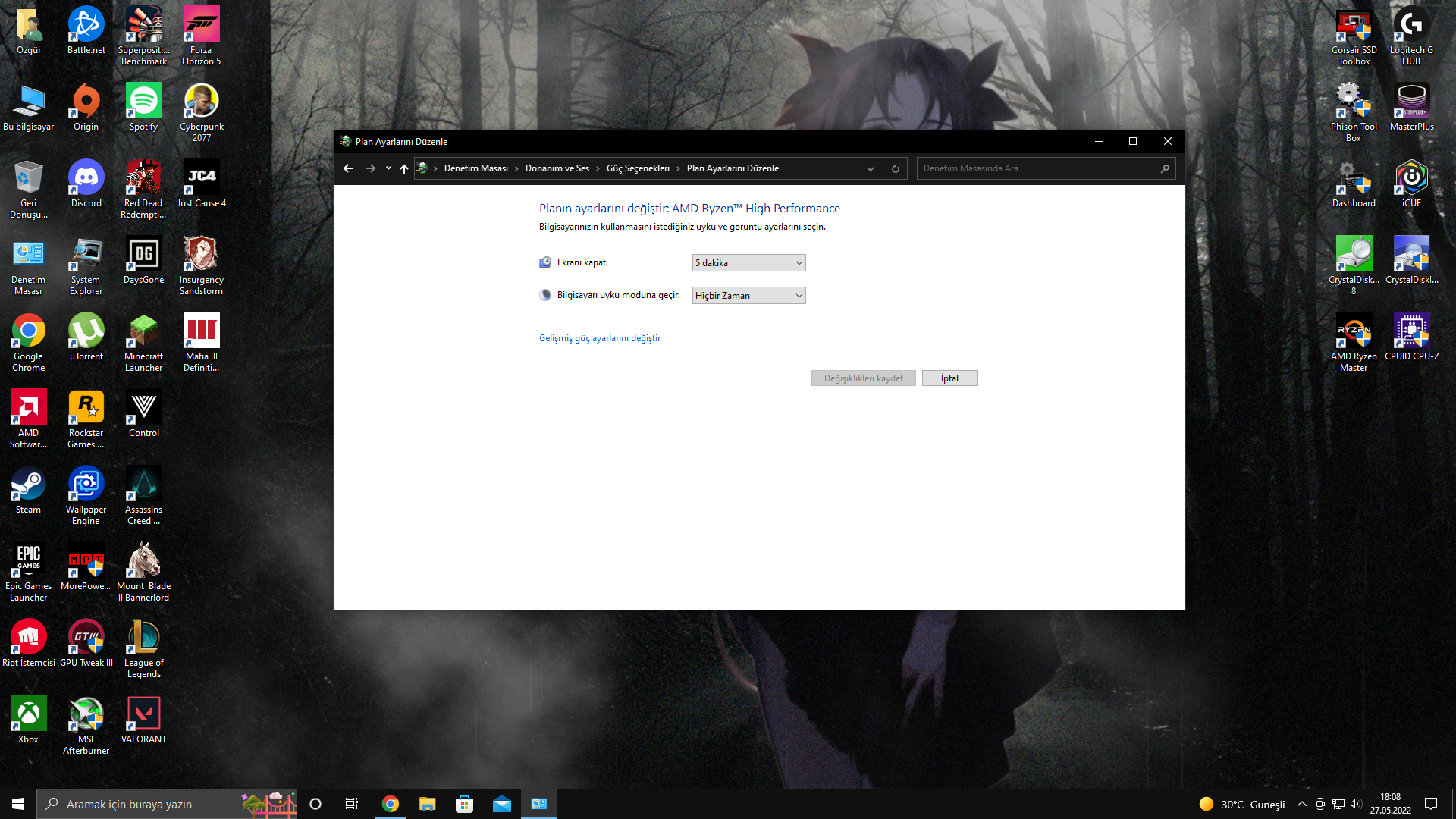Expand the address bar history dropdown
The image size is (1456, 819).
[871, 168]
